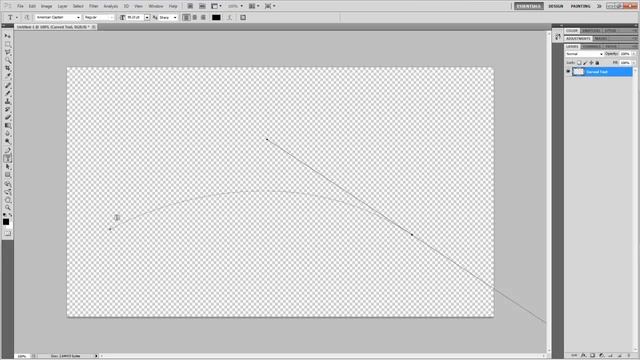Screen dimensions: 640x360
Task: Toggle lock all for layer
Action: [597, 63]
